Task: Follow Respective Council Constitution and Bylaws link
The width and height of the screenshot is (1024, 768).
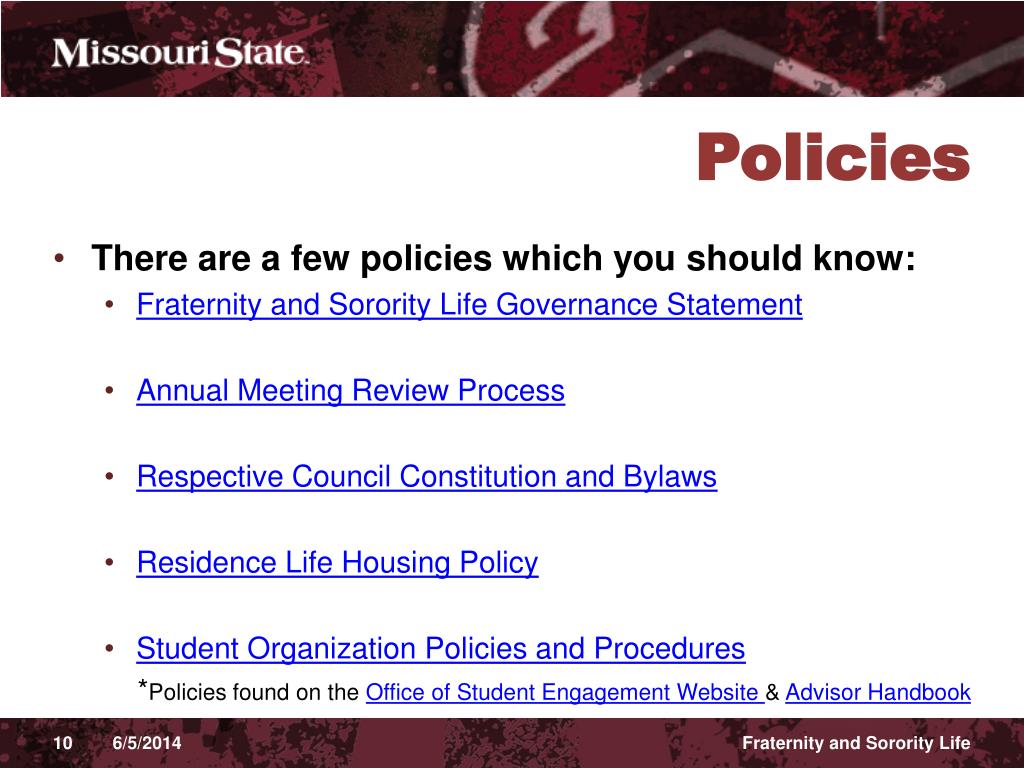Action: tap(426, 477)
